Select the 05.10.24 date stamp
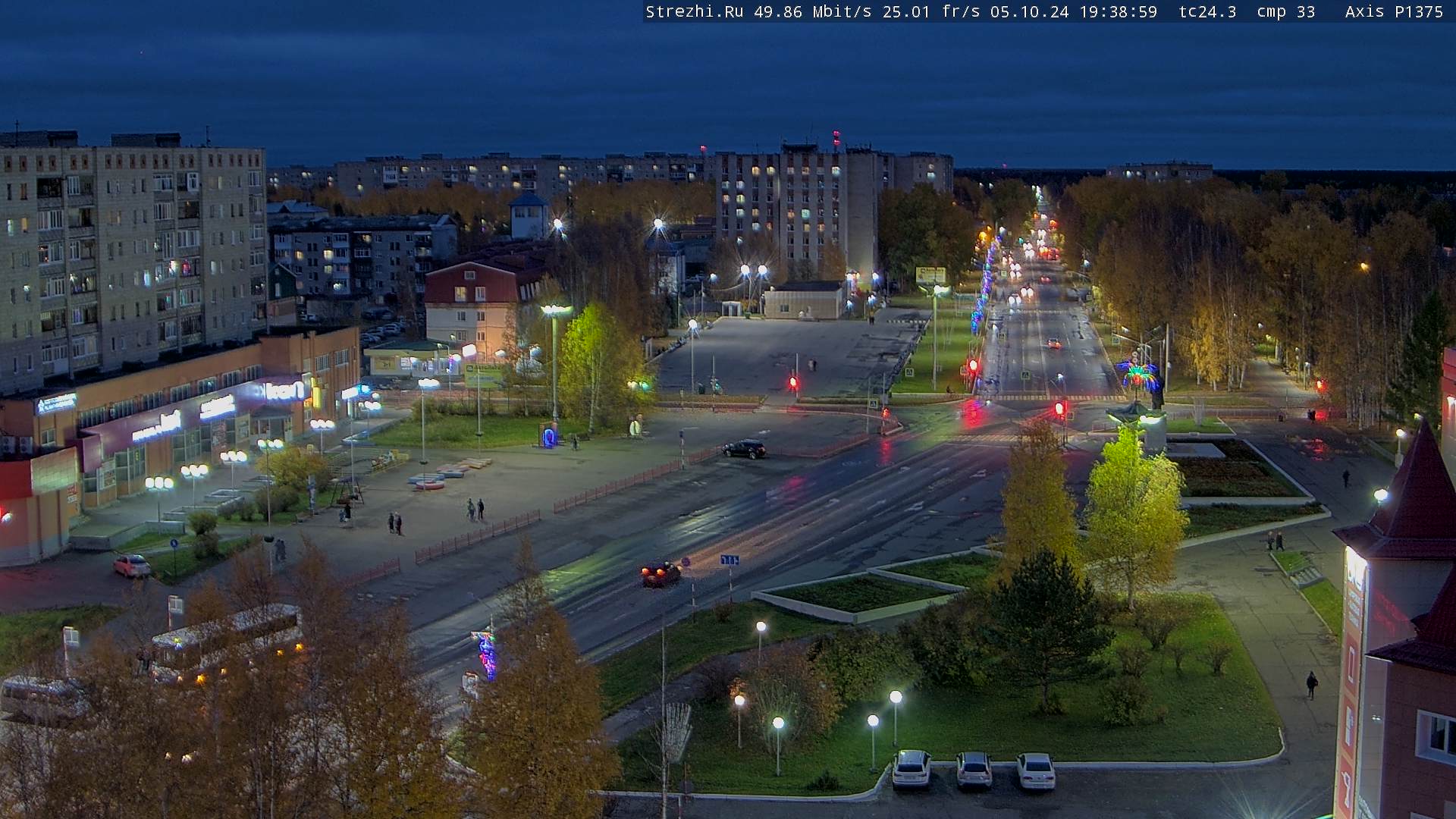This screenshot has height=819, width=1456. coord(1030,11)
